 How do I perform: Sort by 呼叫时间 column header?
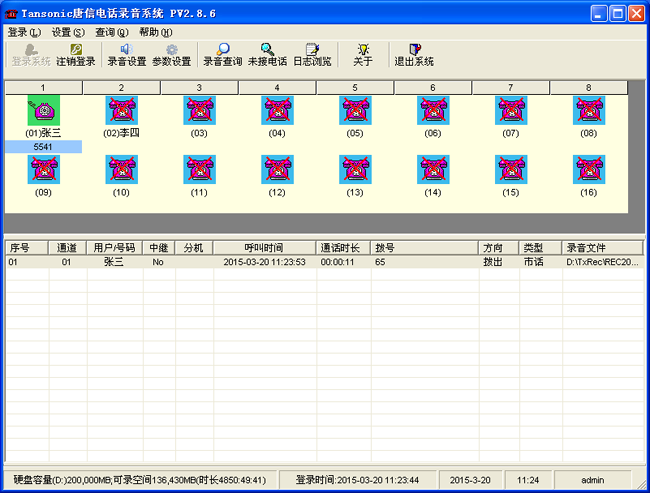(264, 247)
